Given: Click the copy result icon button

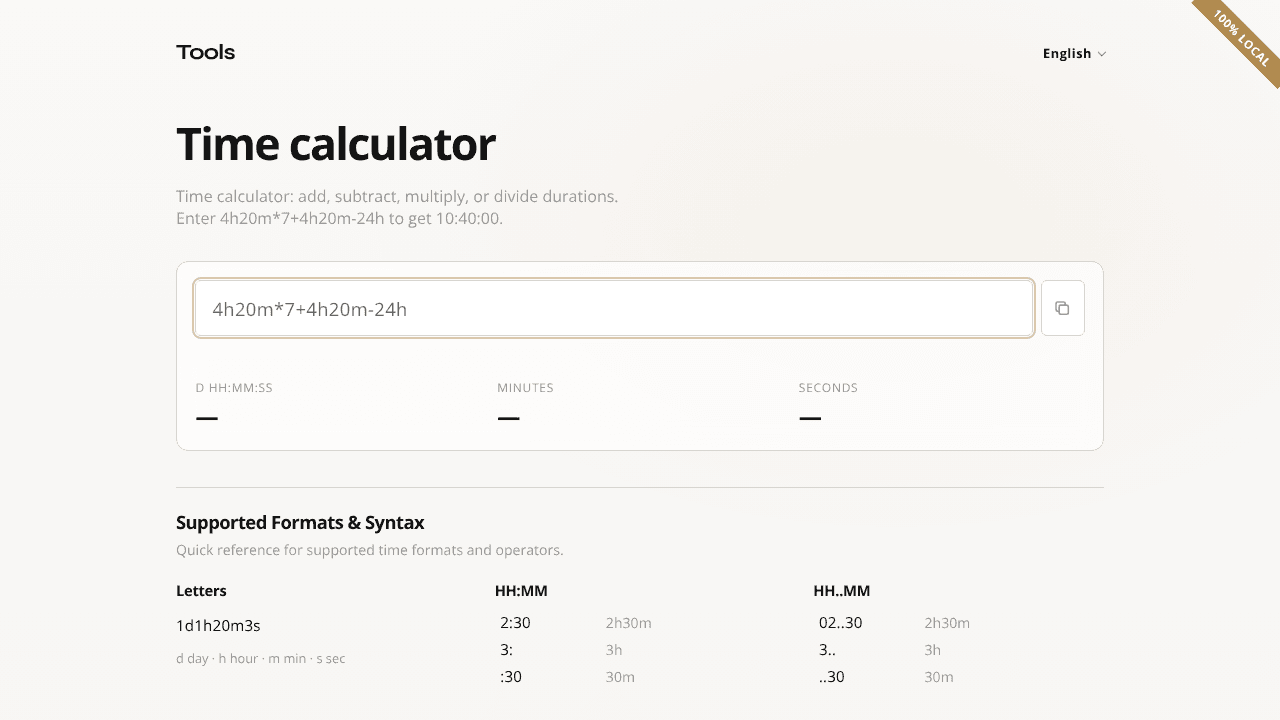Looking at the screenshot, I should click(x=1062, y=308).
